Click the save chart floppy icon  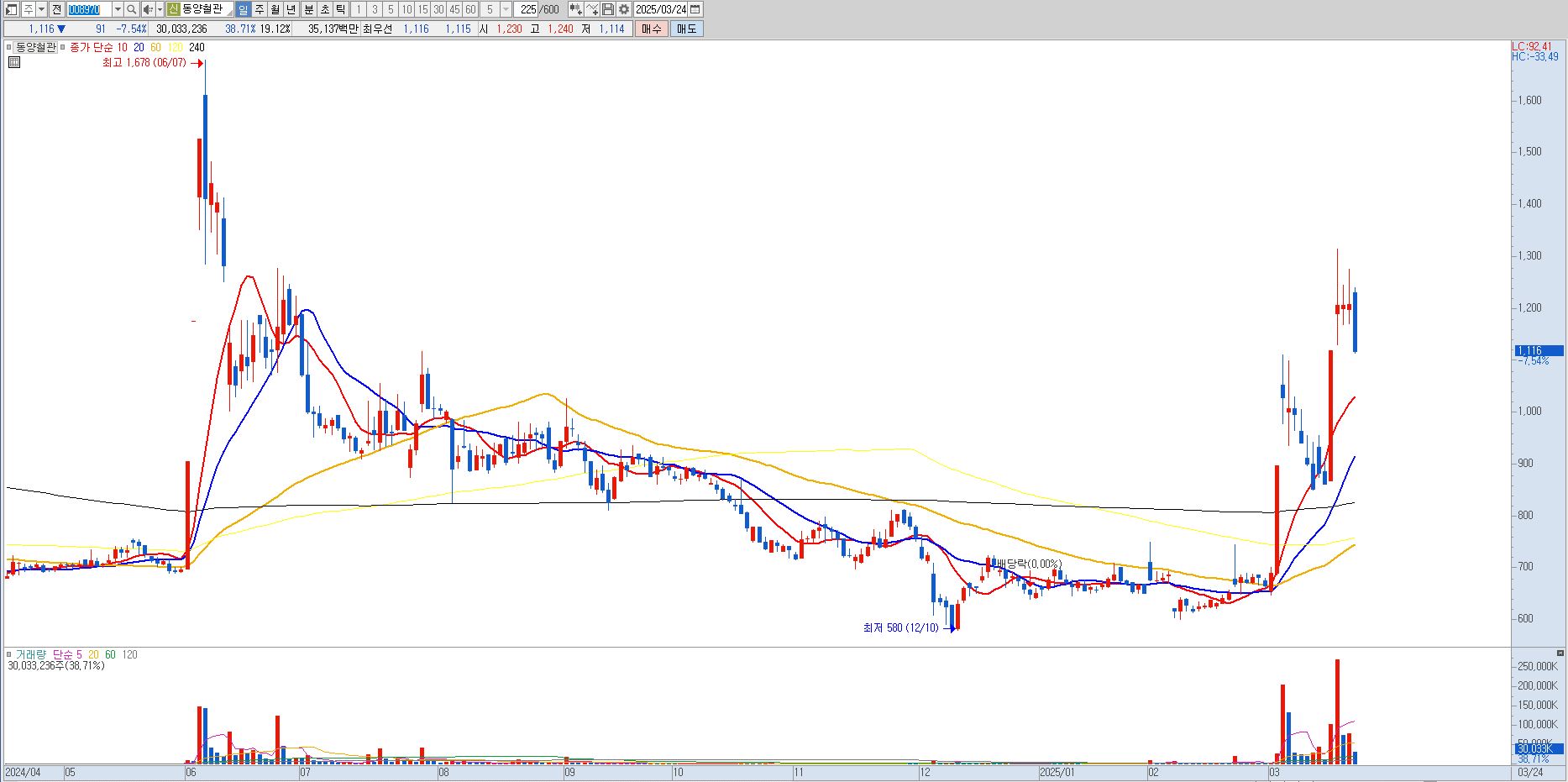(x=608, y=9)
